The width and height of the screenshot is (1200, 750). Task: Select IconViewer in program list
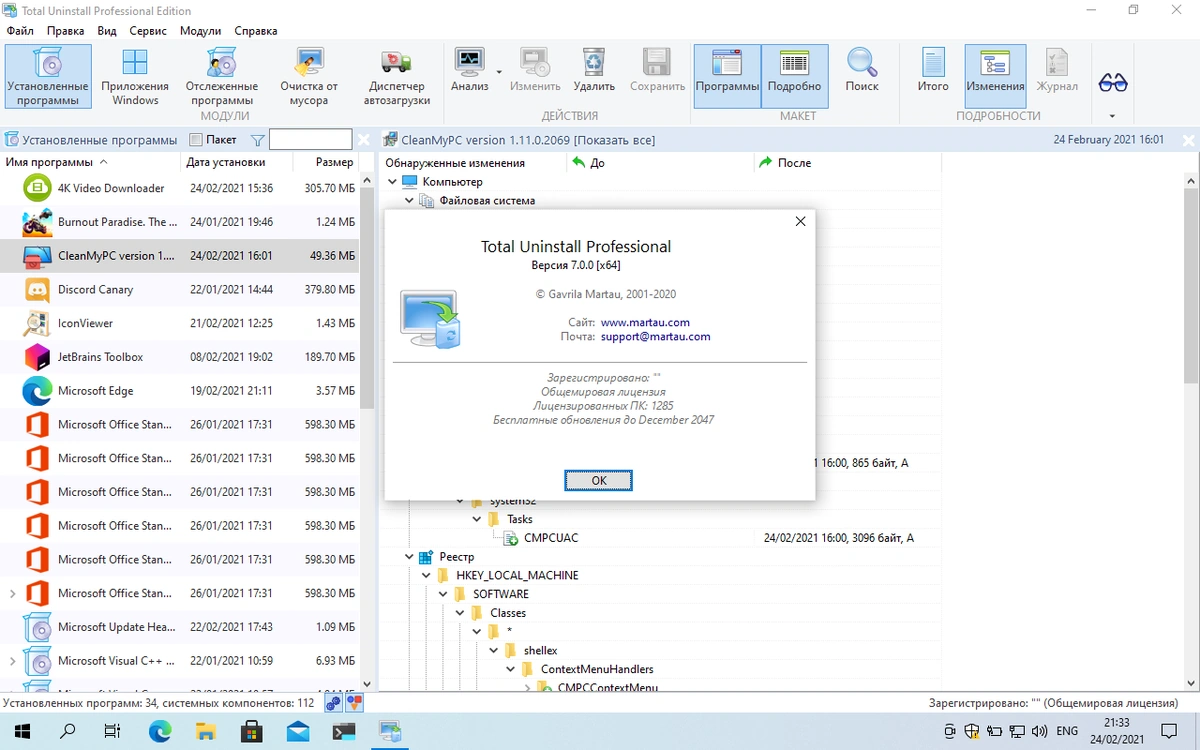pos(180,323)
